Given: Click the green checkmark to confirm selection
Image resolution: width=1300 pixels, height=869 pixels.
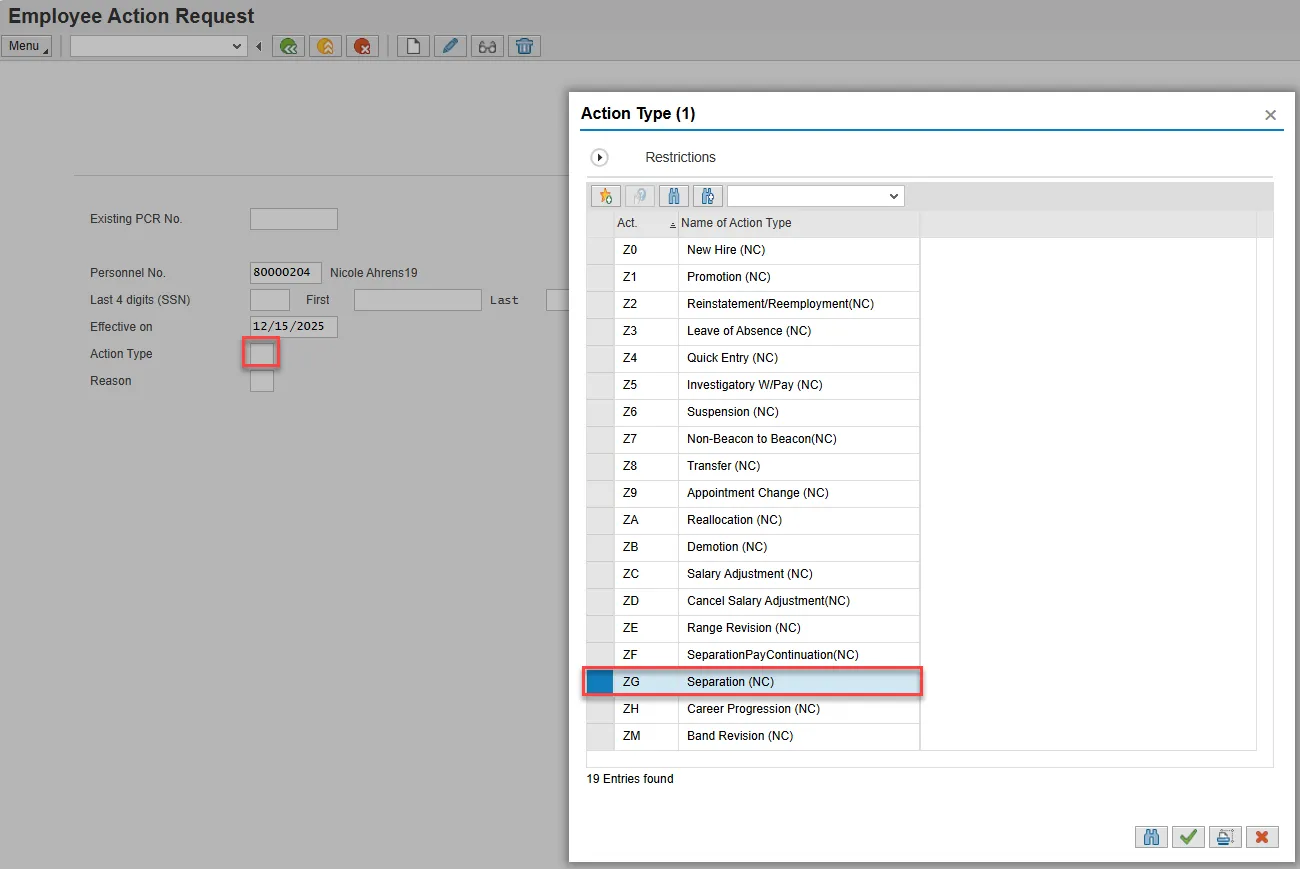Looking at the screenshot, I should click(1188, 837).
